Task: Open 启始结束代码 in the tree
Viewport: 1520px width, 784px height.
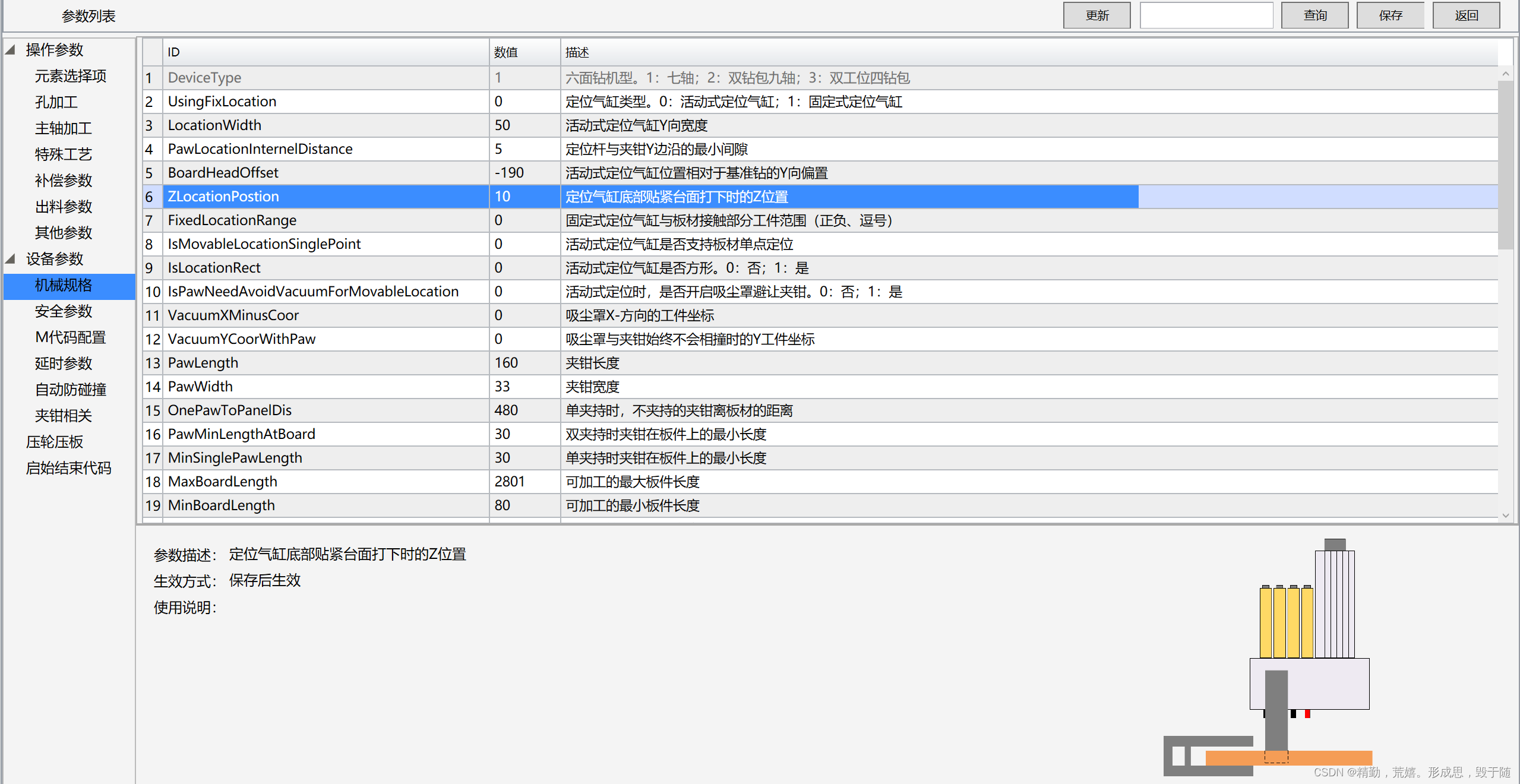Action: click(x=69, y=468)
